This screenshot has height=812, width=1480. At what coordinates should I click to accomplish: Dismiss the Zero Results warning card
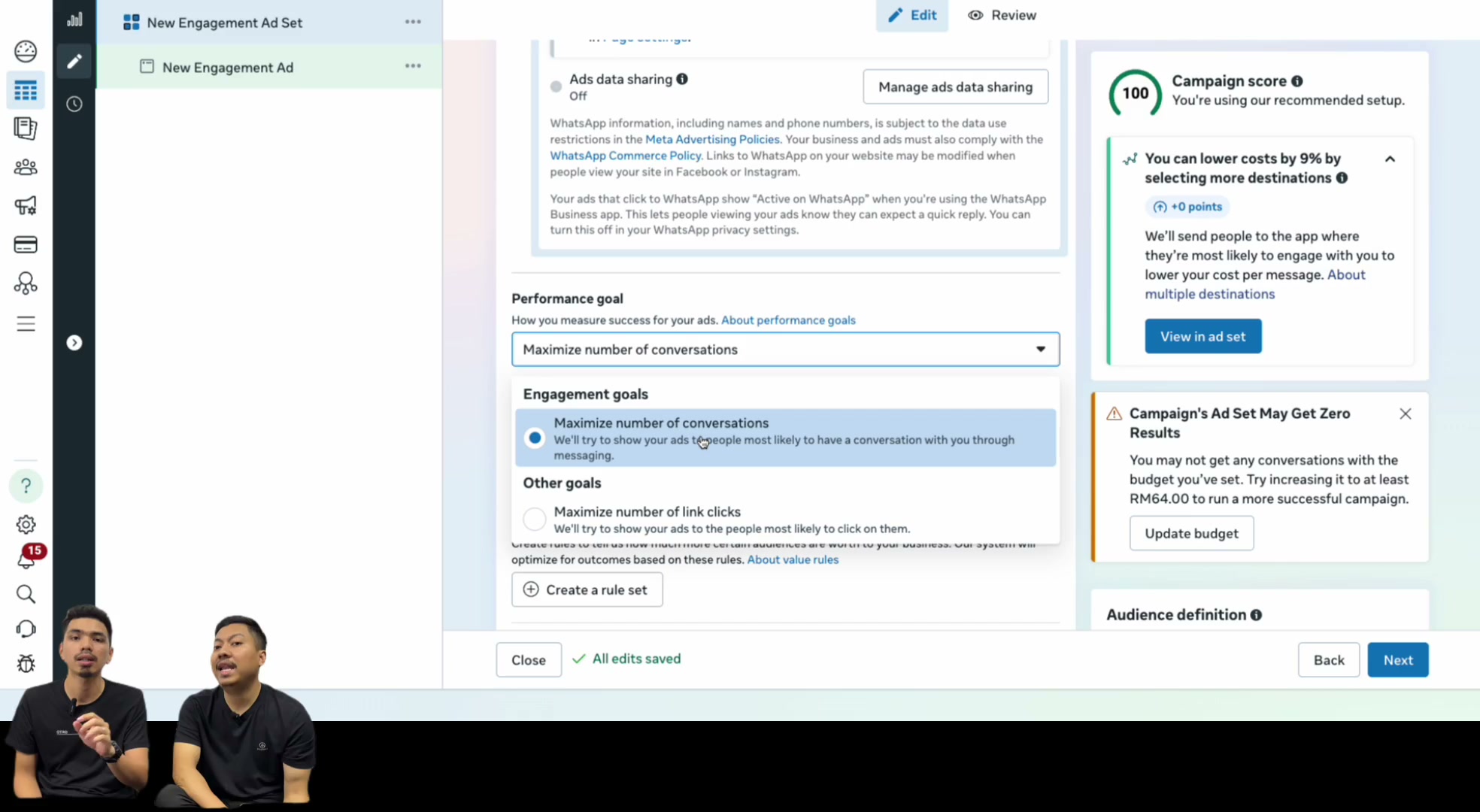coord(1405,414)
